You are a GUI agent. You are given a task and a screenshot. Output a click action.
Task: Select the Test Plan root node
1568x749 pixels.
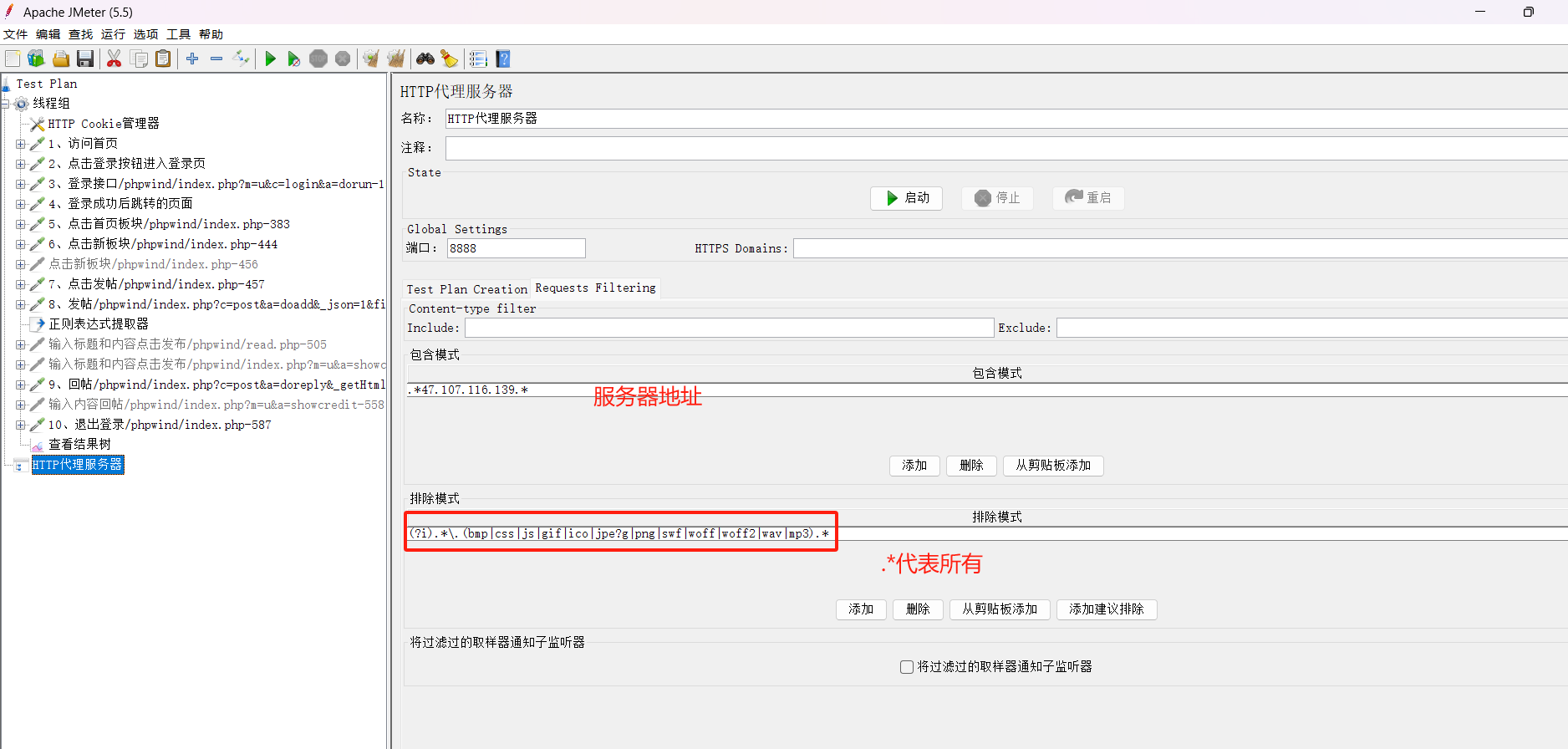[x=47, y=84]
